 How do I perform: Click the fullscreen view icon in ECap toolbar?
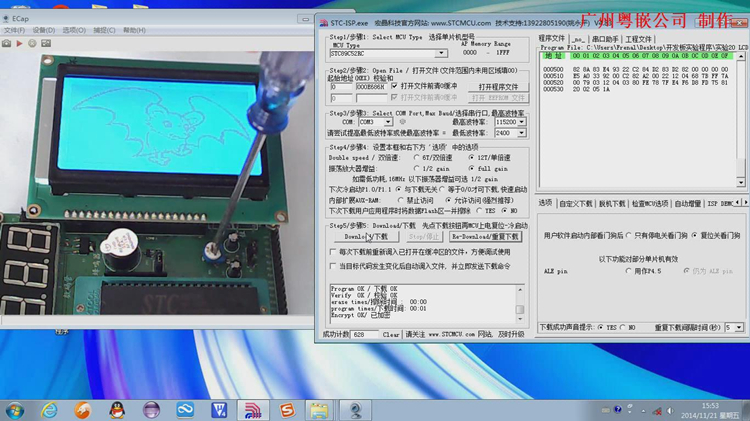[46, 44]
